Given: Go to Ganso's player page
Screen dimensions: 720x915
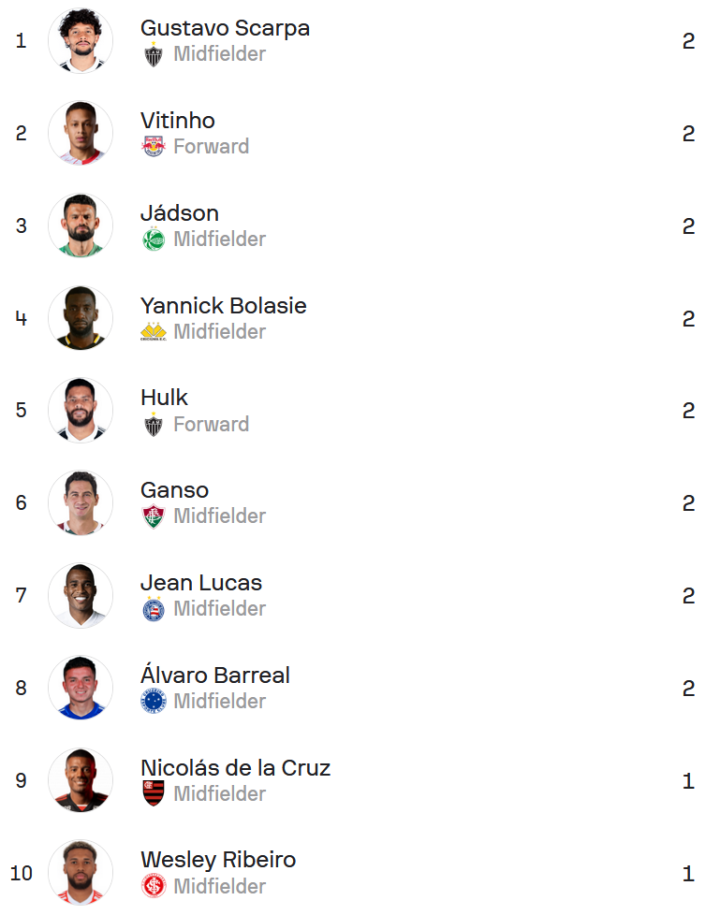Looking at the screenshot, I should 174,491.
